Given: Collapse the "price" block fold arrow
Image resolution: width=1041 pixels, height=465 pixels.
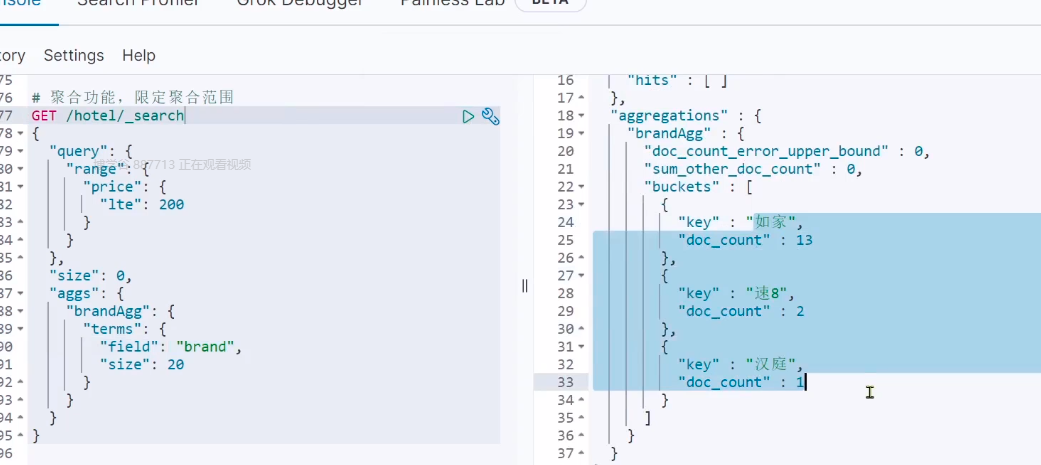Looking at the screenshot, I should coord(21,187).
